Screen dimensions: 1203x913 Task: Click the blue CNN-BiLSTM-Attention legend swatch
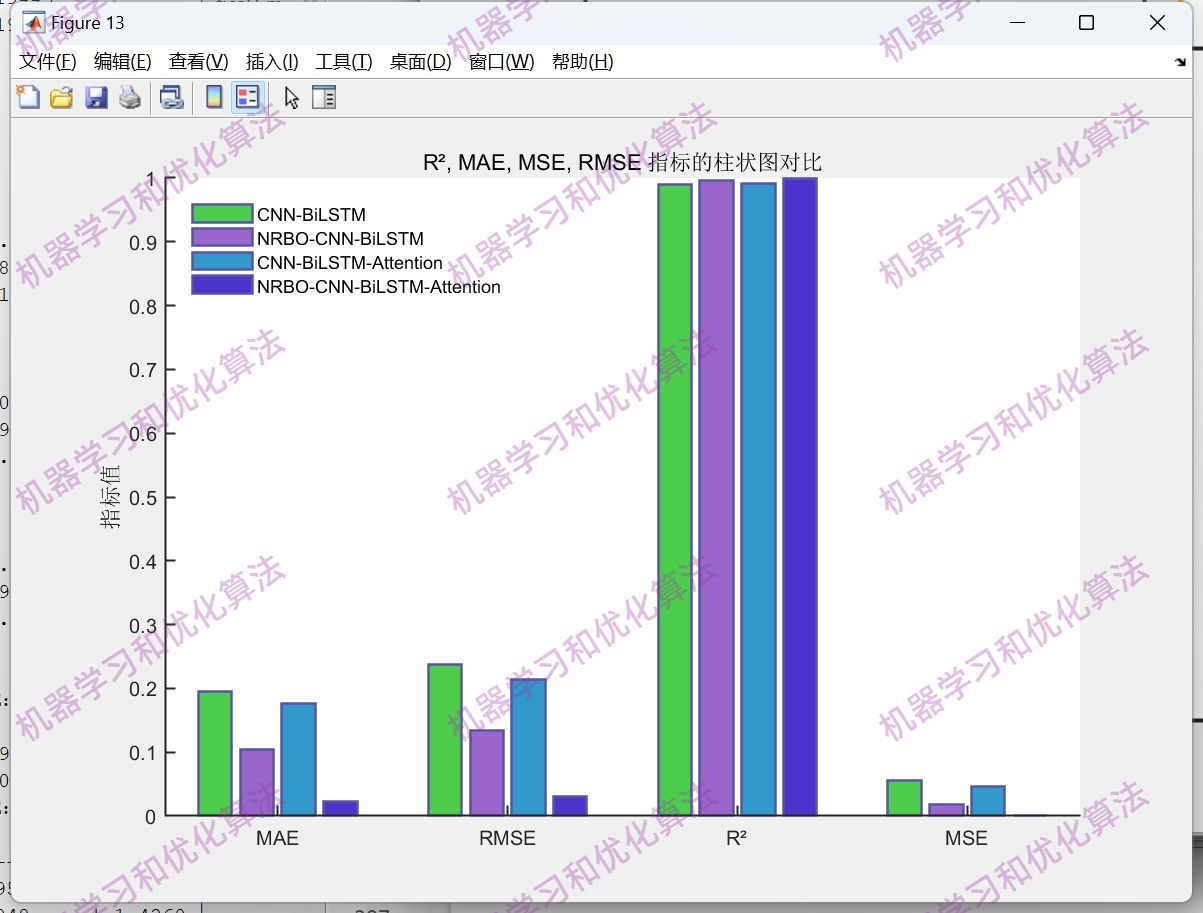[x=222, y=262]
